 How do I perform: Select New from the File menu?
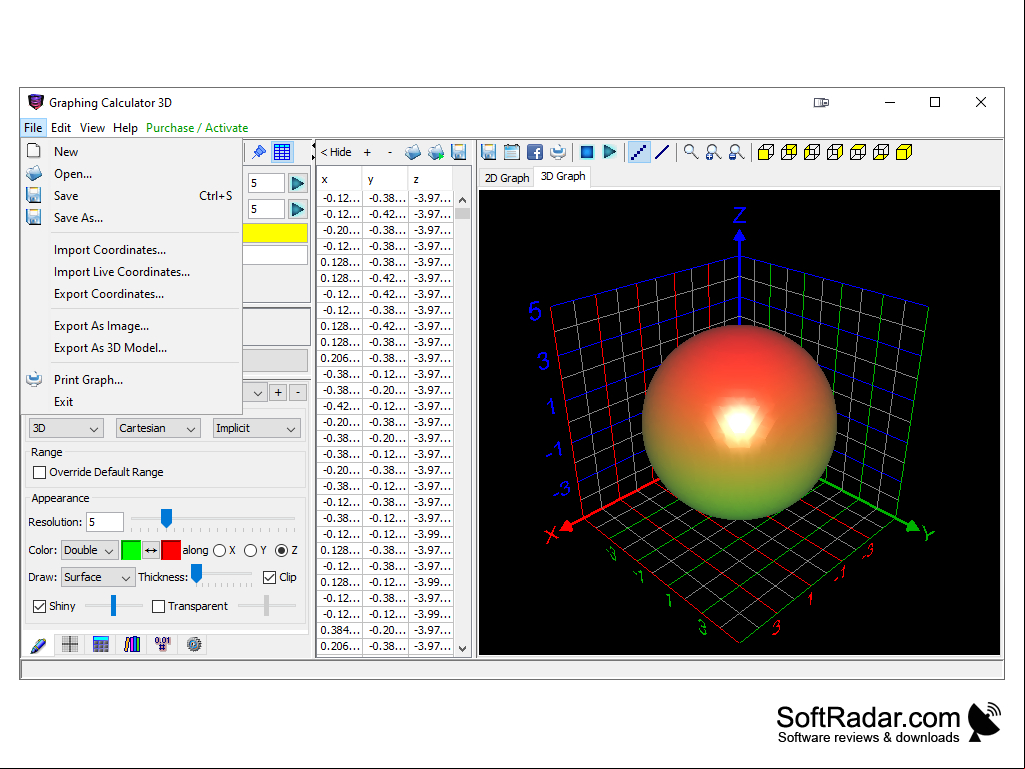pyautogui.click(x=132, y=152)
